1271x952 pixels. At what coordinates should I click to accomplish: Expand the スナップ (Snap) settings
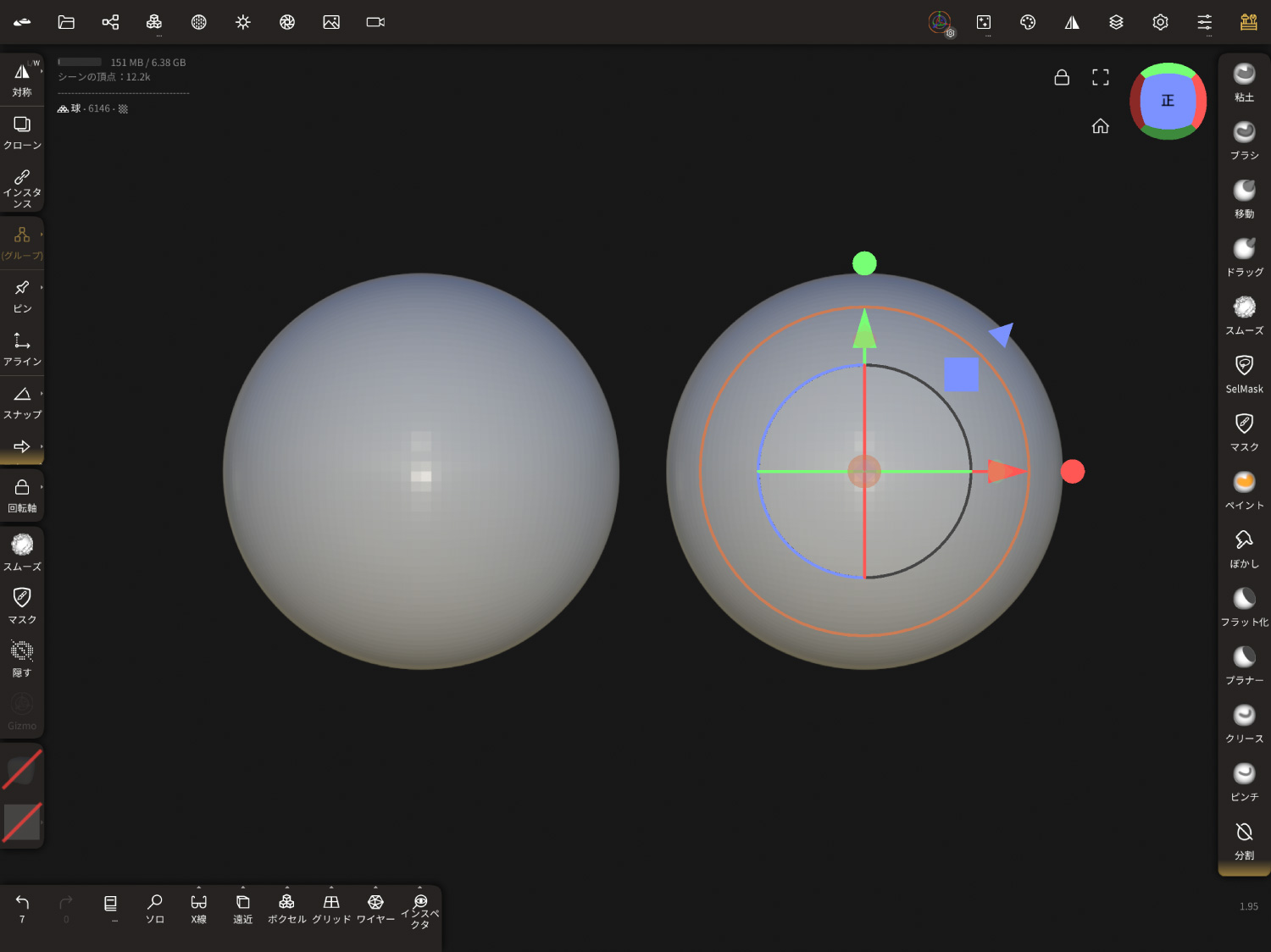pyautogui.click(x=41, y=394)
